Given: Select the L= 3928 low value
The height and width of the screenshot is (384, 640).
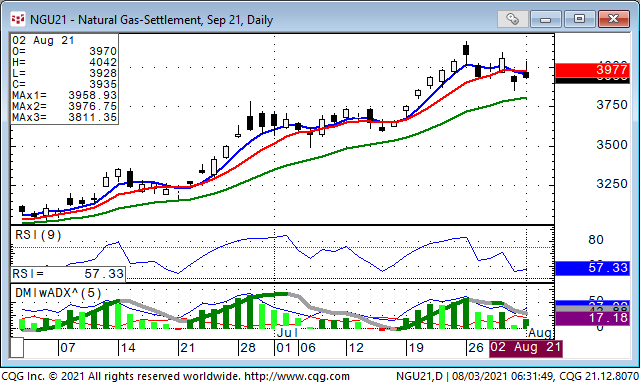Looking at the screenshot, I should [x=64, y=73].
